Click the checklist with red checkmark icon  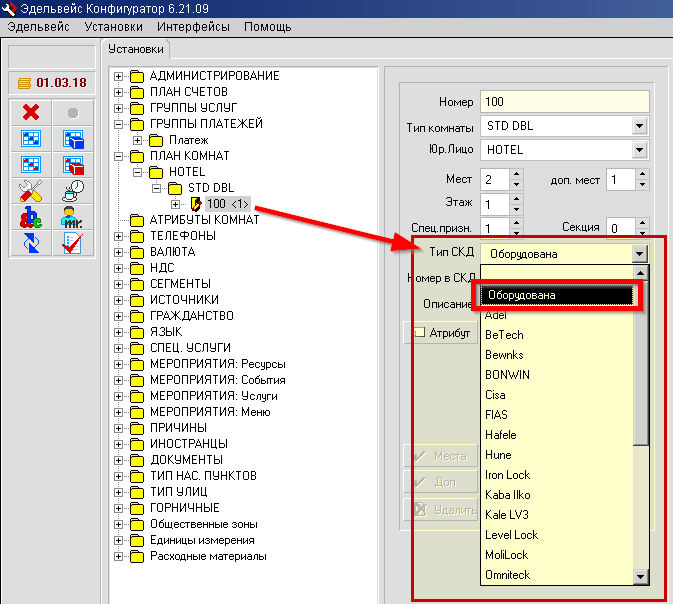click(73, 243)
